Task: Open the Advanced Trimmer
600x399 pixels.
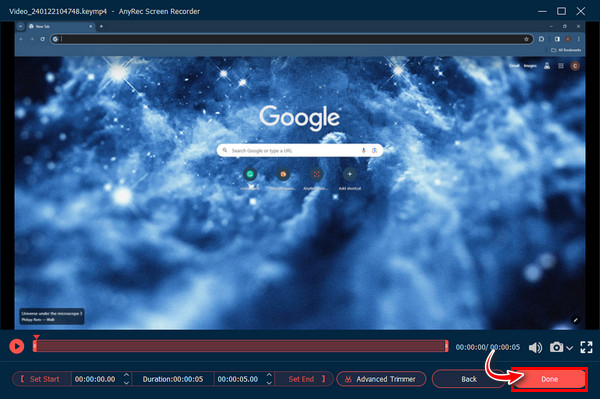Action: tap(381, 379)
